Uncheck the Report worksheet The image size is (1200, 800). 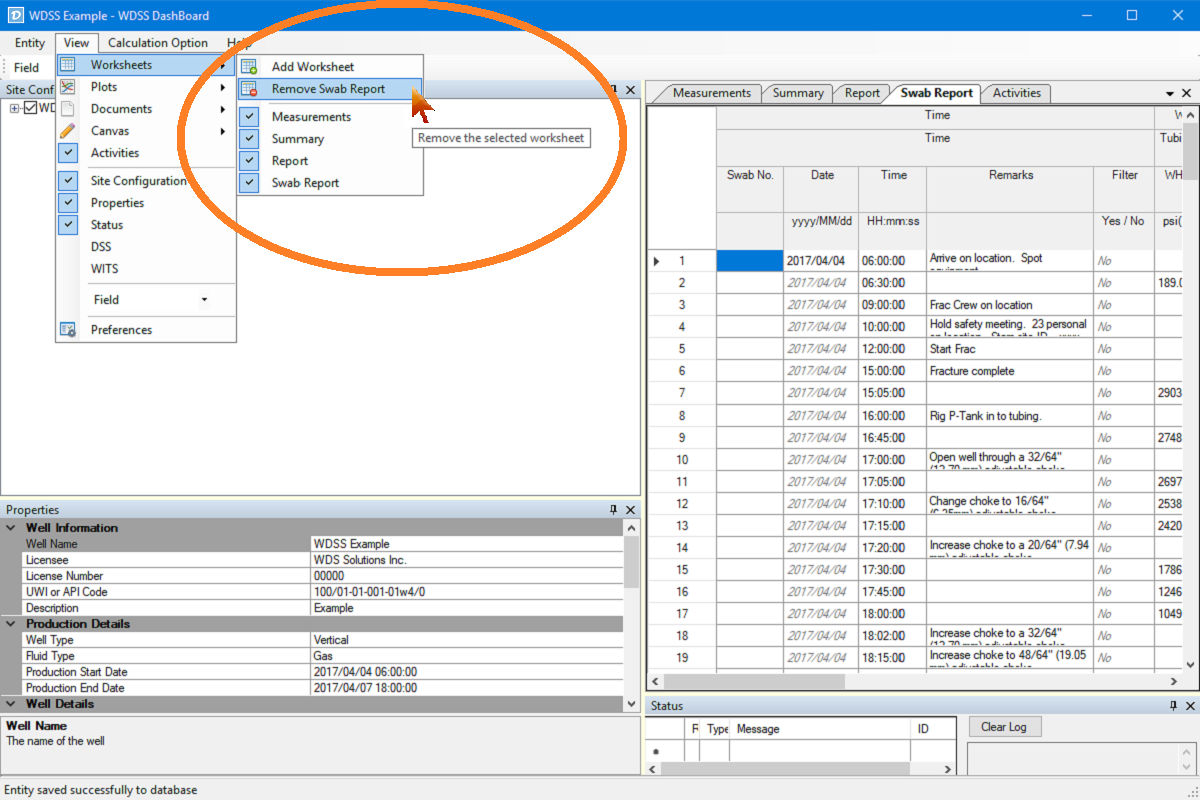coord(249,161)
